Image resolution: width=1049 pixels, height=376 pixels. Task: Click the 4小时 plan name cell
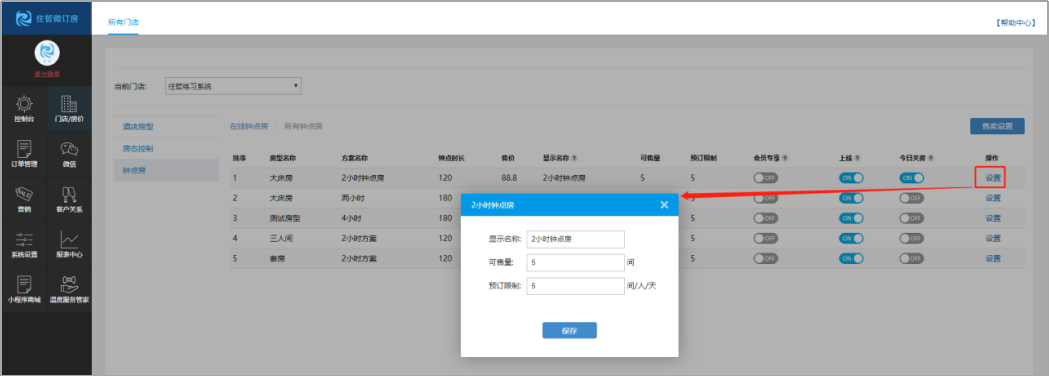point(351,218)
